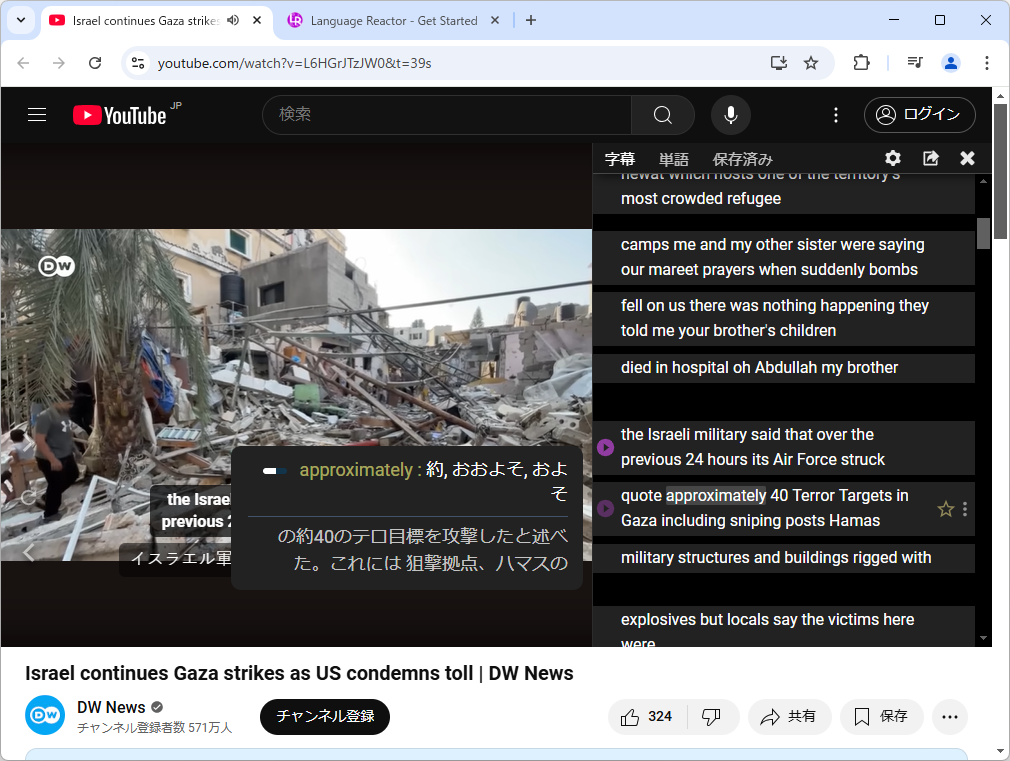Jump to 'explosives but locals say' line
The width and height of the screenshot is (1010, 761).
(783, 626)
